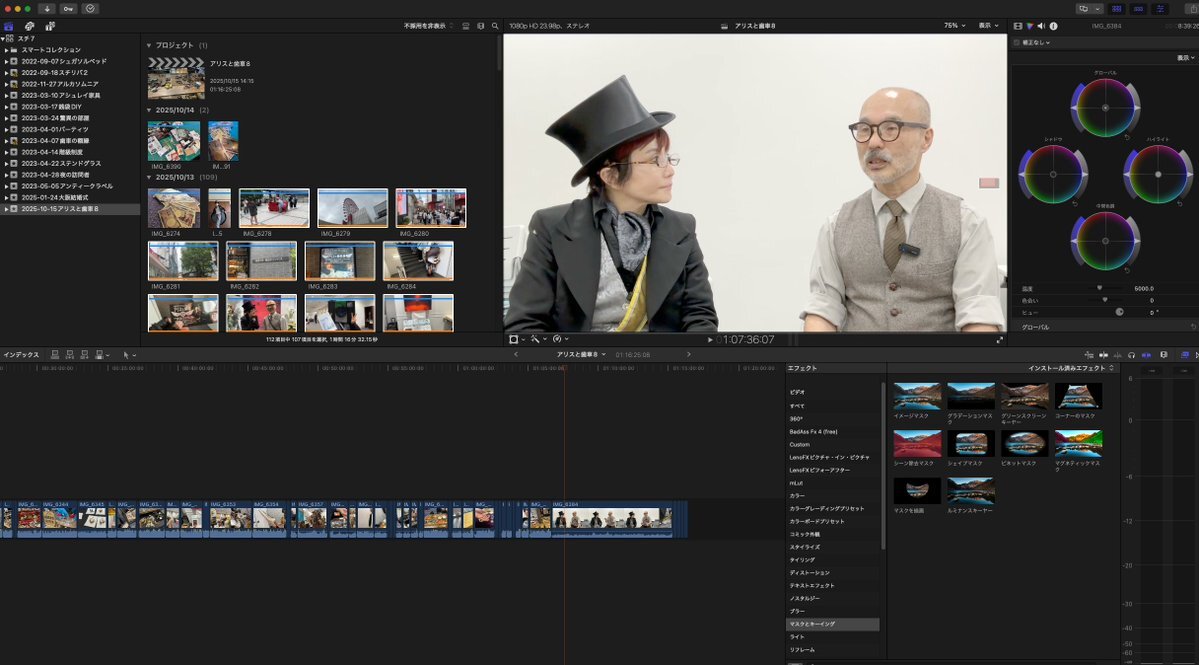Select the ブラー effects category
The width and height of the screenshot is (1199, 665).
coord(797,611)
